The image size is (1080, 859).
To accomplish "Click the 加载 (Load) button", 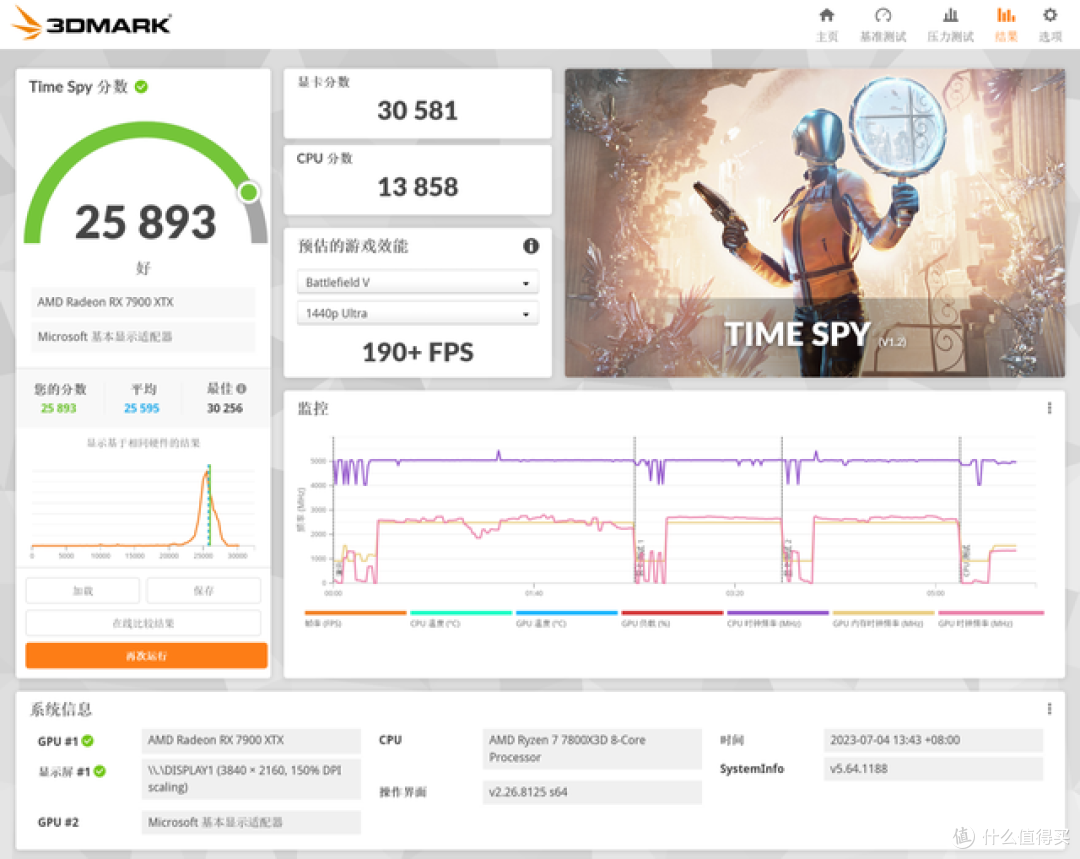I will coord(83,591).
